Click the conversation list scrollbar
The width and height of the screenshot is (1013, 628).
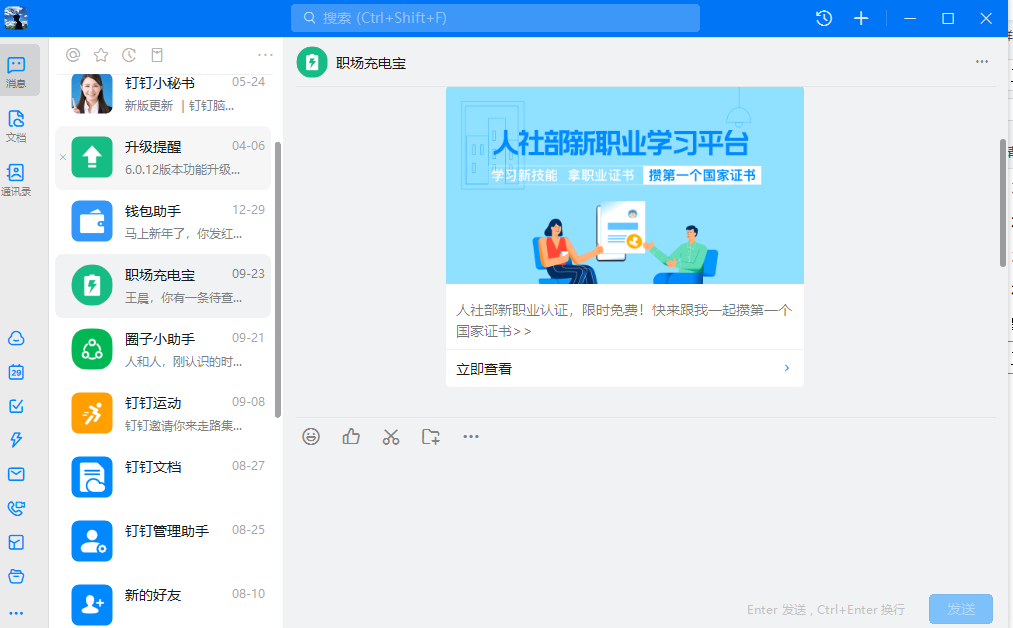coord(278,278)
